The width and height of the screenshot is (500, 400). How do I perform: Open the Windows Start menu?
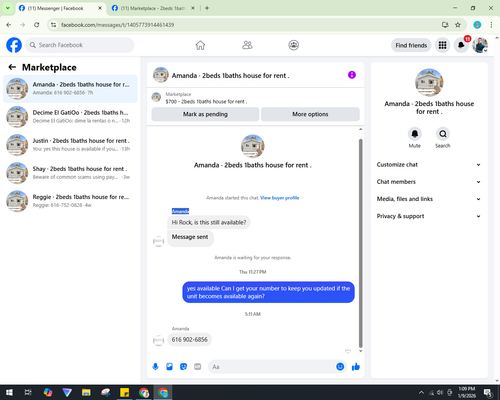[x=9, y=392]
